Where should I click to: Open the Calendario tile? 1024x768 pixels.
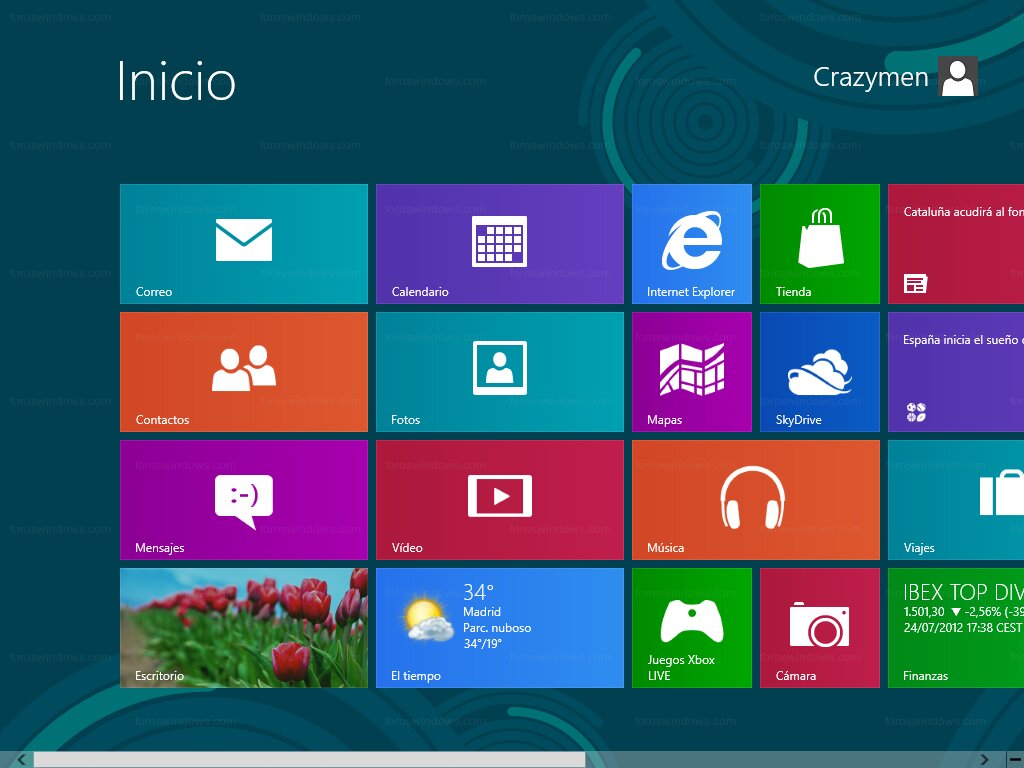click(x=500, y=244)
